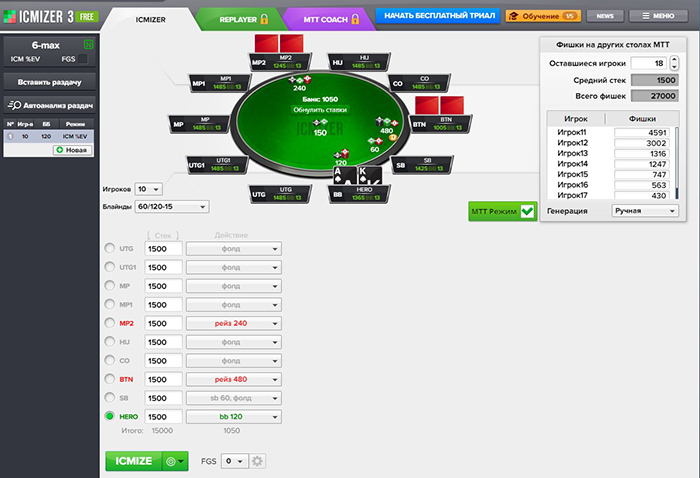Click the player chips list scrollbar
The image size is (700, 478).
tap(677, 150)
